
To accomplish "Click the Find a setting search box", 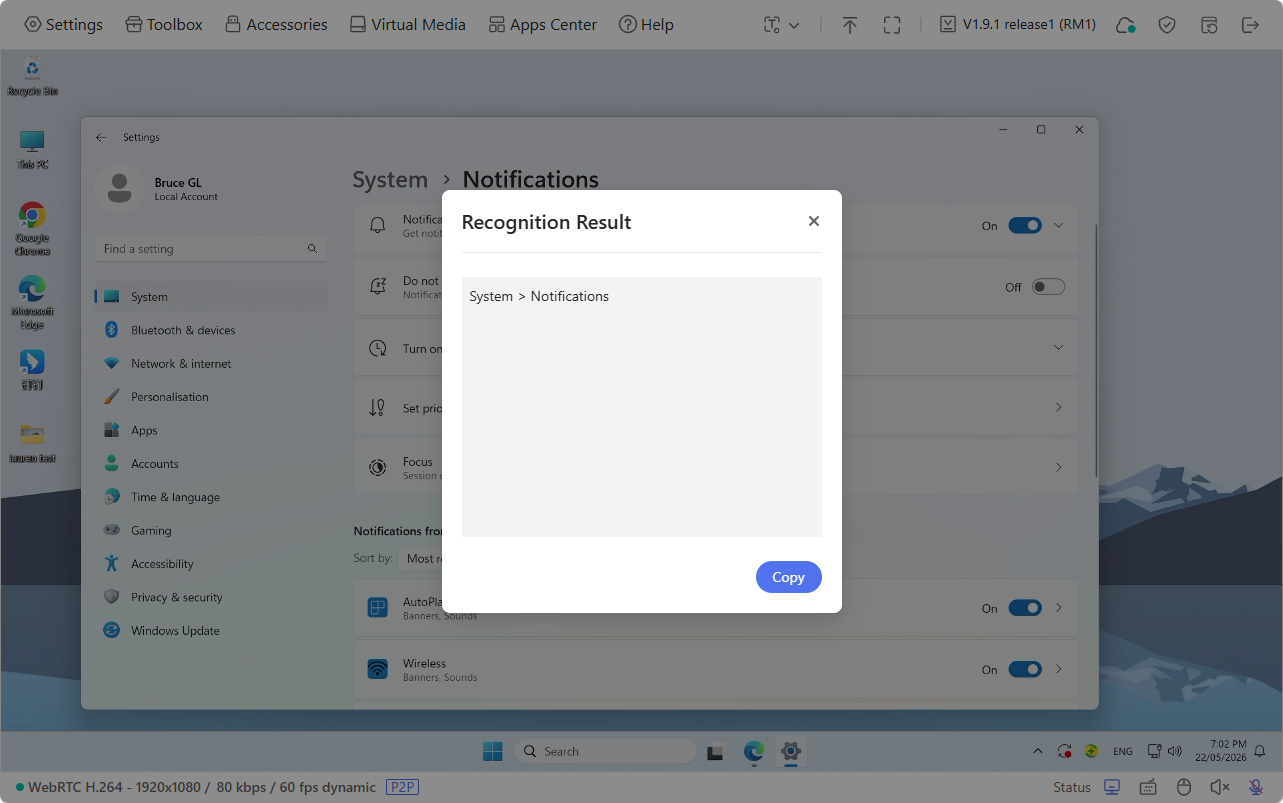I will point(211,249).
